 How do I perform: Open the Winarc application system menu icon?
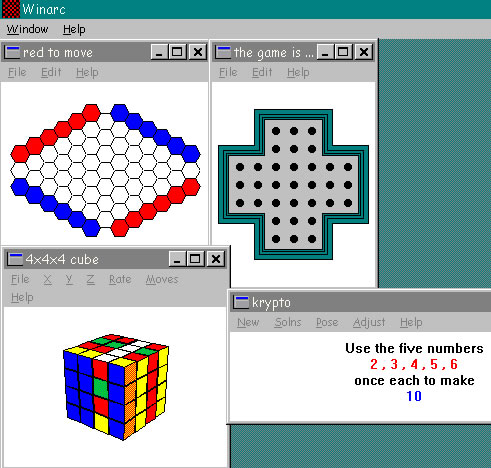tap(11, 9)
